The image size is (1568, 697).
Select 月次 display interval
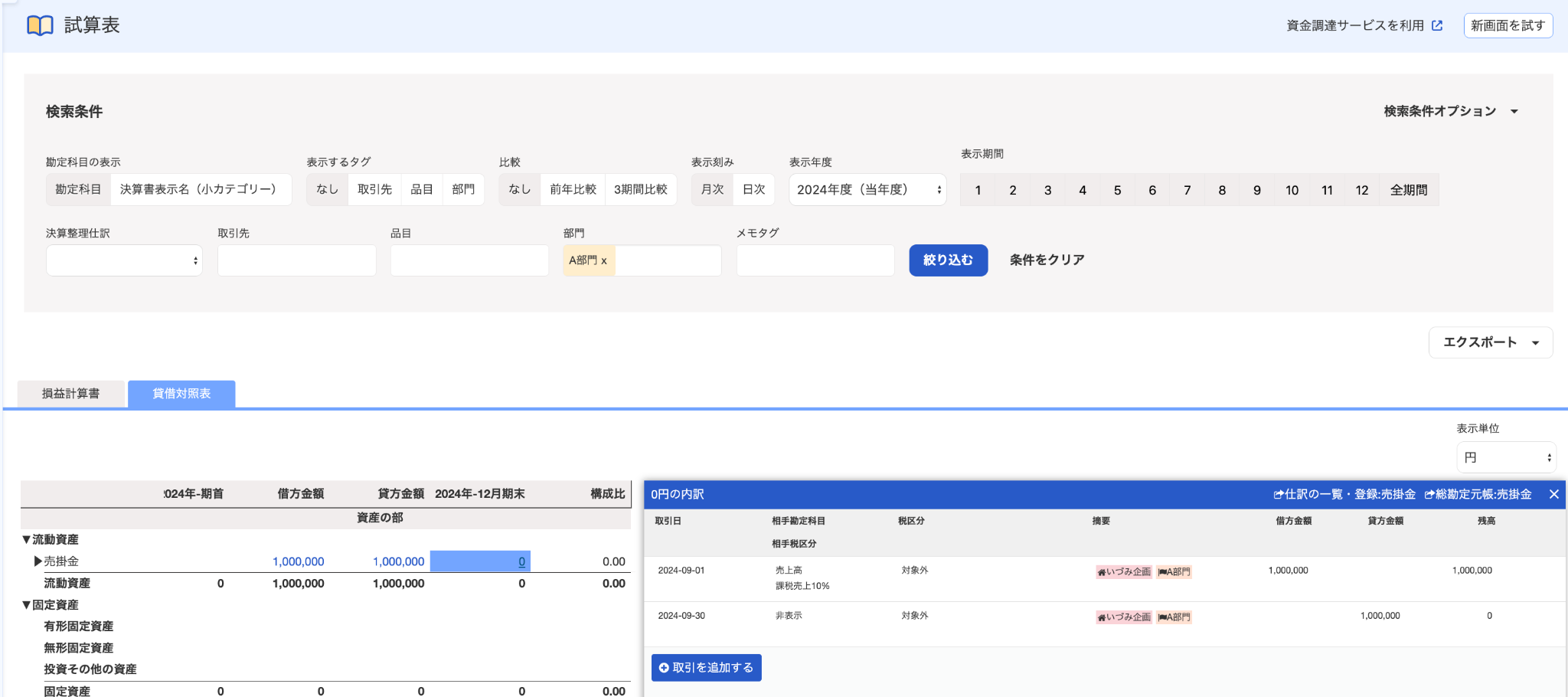tap(712, 189)
